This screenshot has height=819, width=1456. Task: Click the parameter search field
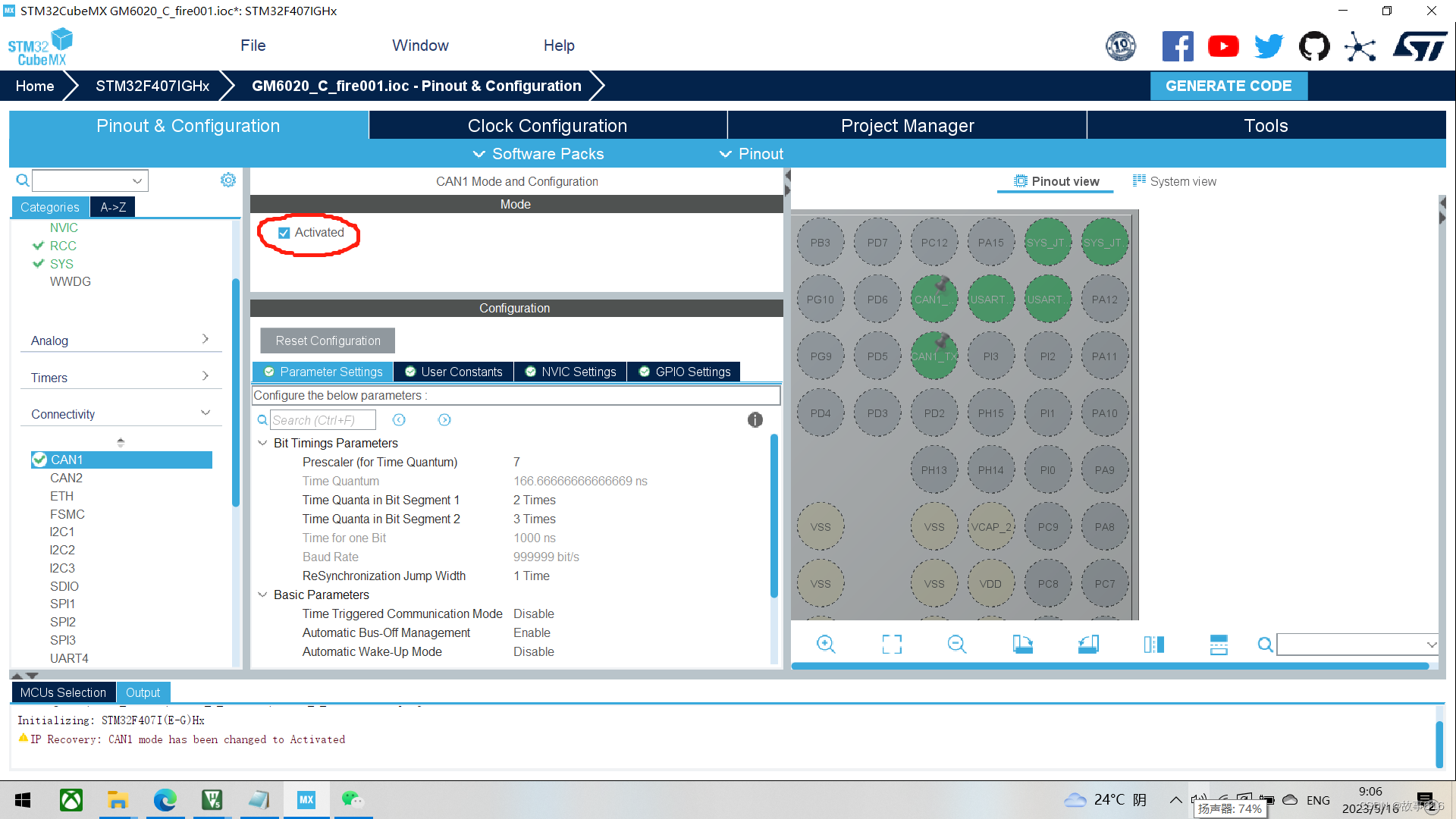[322, 420]
